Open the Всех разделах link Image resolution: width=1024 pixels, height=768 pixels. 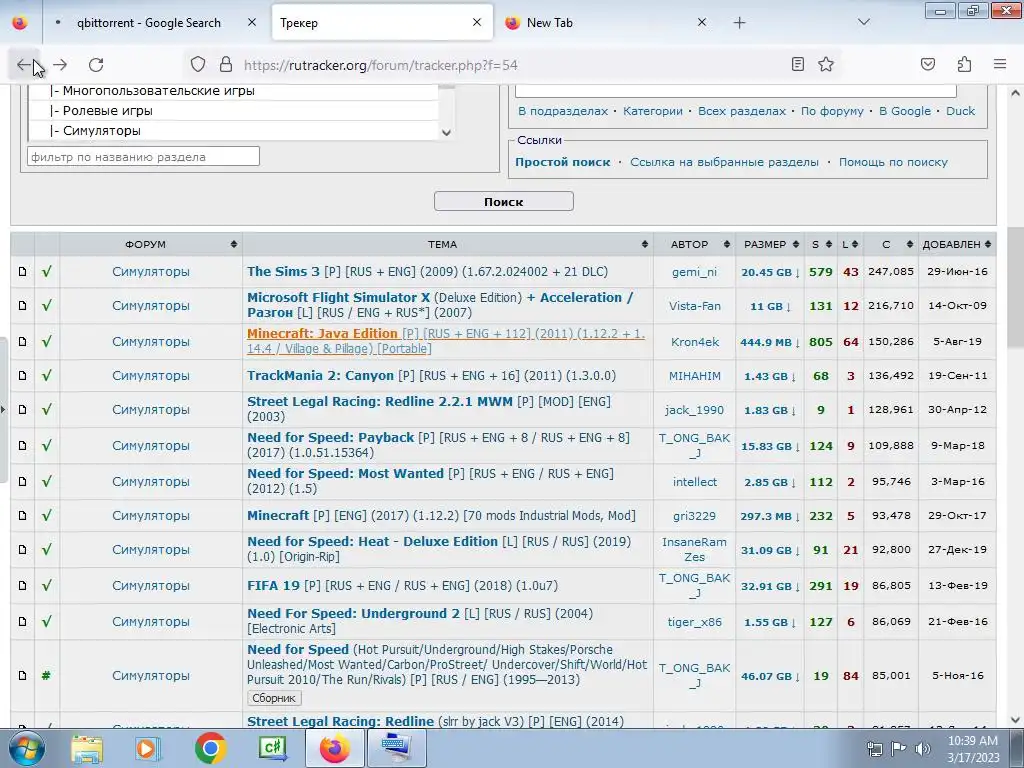click(742, 111)
